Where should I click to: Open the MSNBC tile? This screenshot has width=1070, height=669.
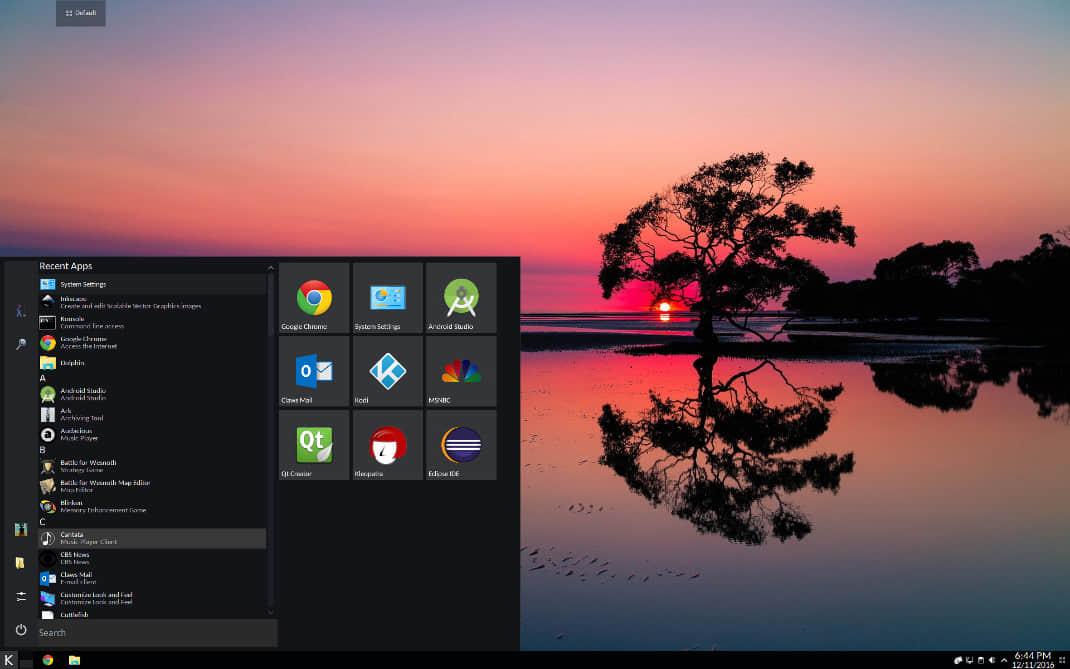(x=460, y=370)
